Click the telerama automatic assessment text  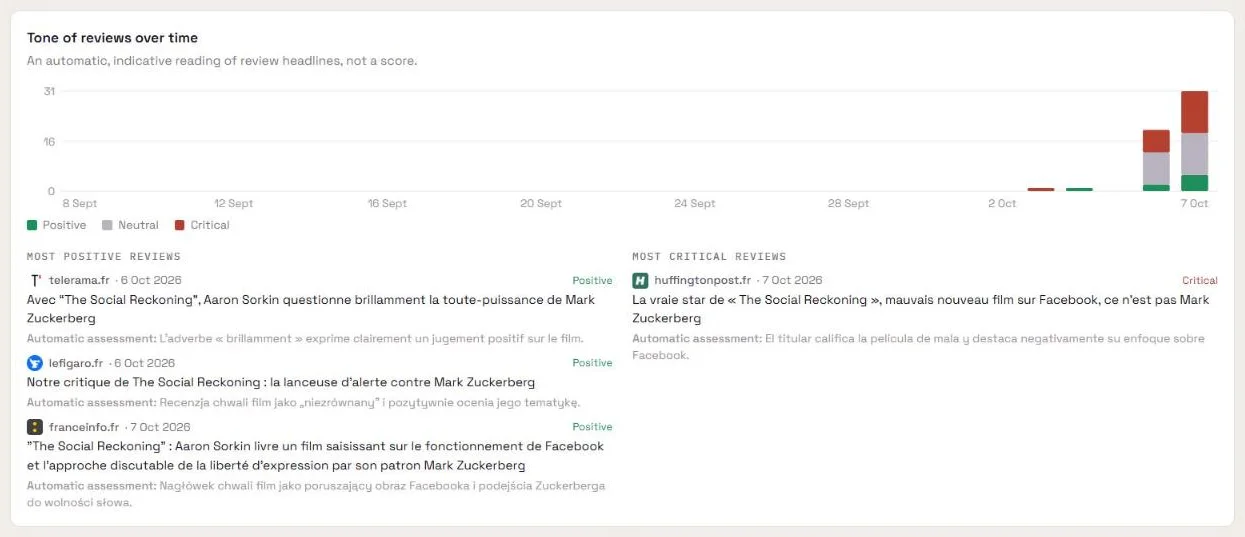pyautogui.click(x=305, y=339)
